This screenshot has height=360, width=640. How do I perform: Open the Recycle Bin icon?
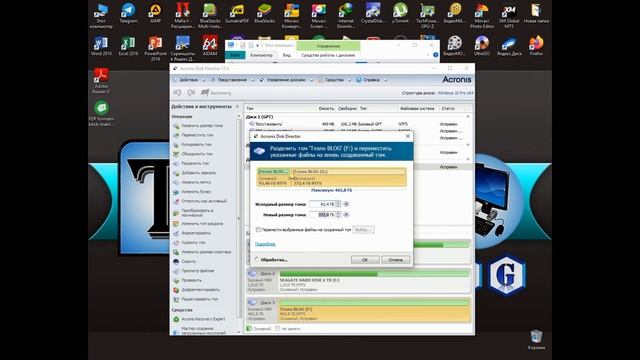tap(536, 340)
